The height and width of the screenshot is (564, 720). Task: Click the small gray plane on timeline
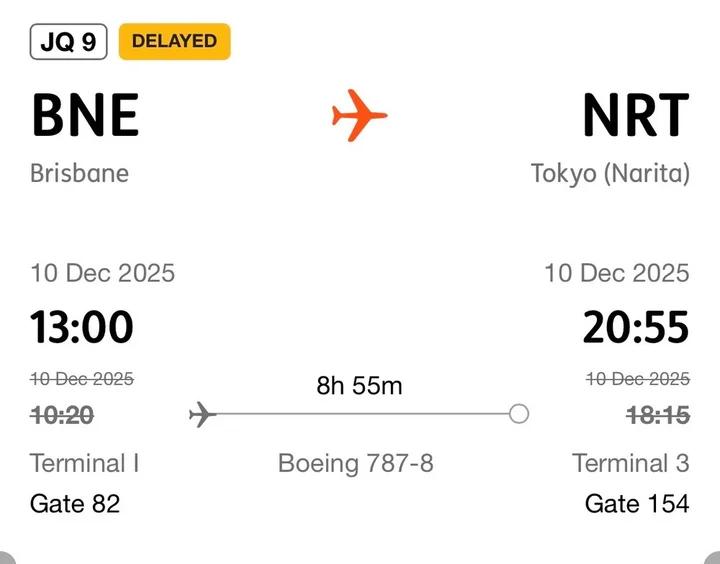[x=202, y=414]
